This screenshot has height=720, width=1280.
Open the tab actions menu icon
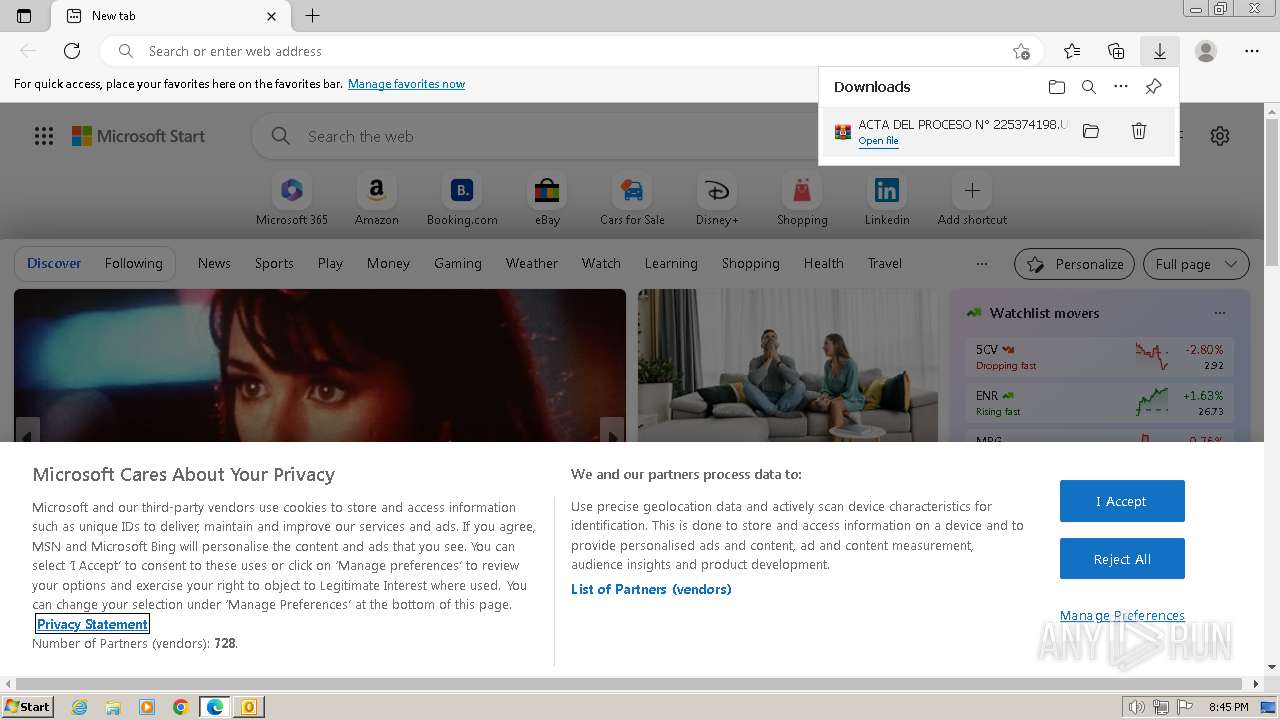[24, 16]
